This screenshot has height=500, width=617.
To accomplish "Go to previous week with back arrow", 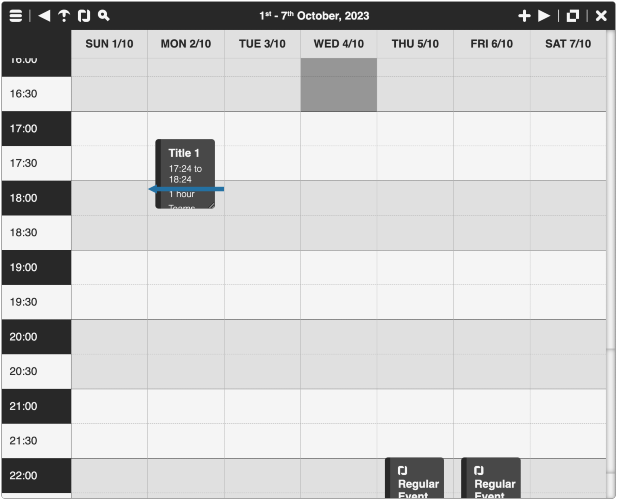I will tap(44, 16).
